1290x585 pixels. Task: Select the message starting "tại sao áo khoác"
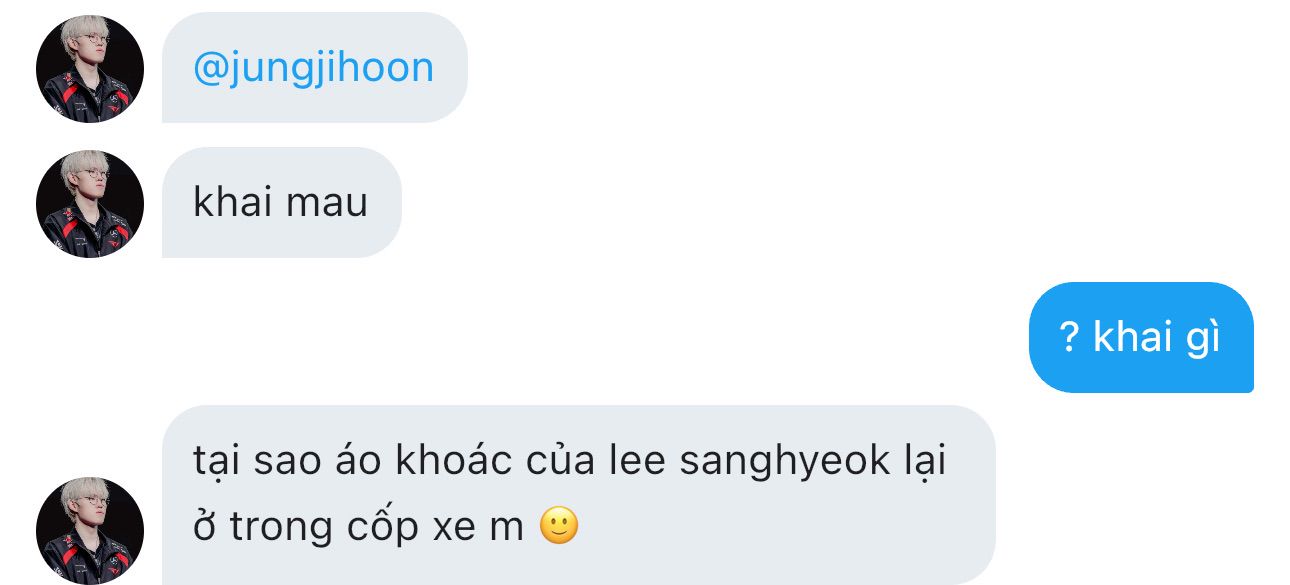[x=579, y=494]
